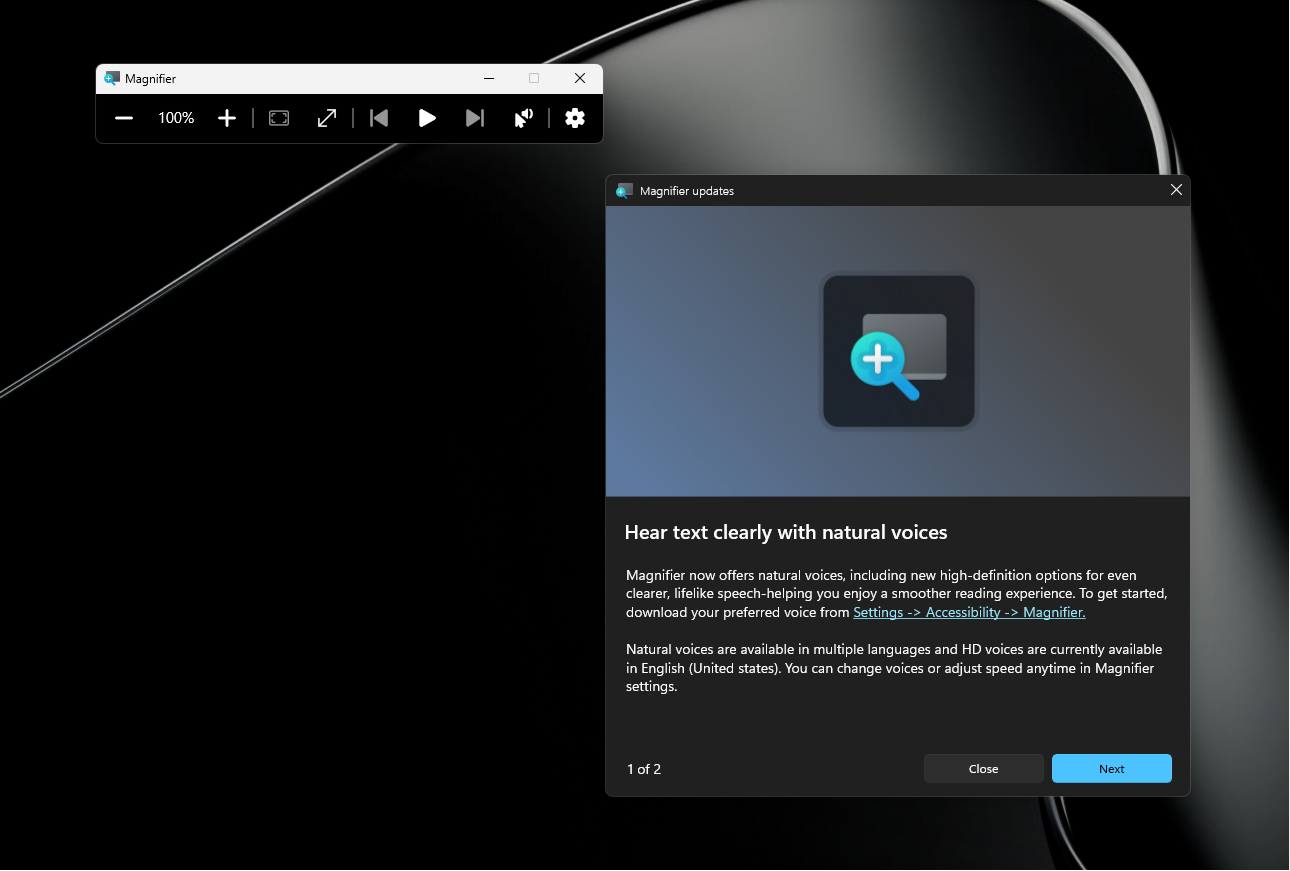The image size is (1290, 871).
Task: Go to previous sentence reading icon
Action: coord(379,118)
